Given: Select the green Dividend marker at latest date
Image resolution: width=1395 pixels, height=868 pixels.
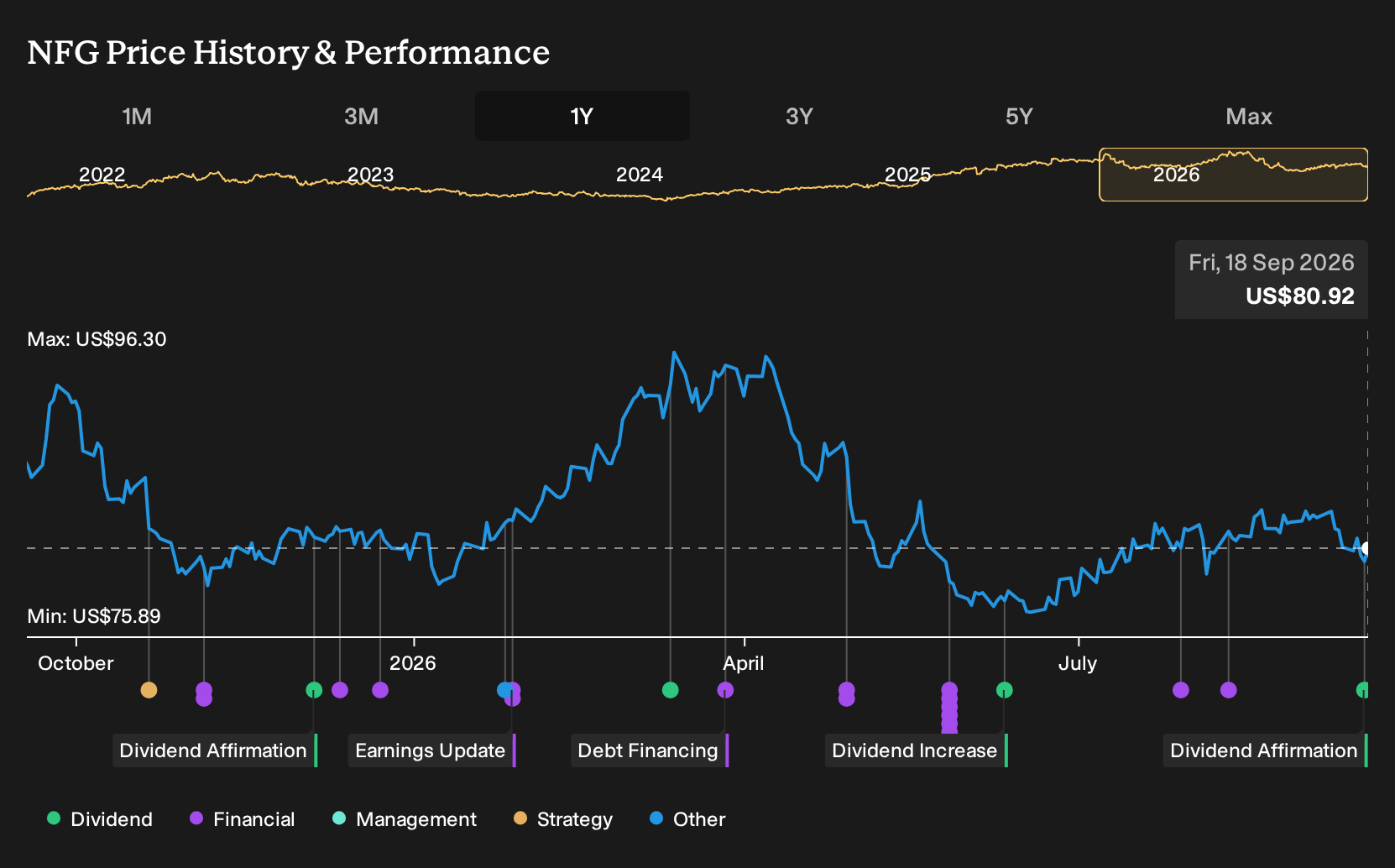Looking at the screenshot, I should tap(1362, 690).
